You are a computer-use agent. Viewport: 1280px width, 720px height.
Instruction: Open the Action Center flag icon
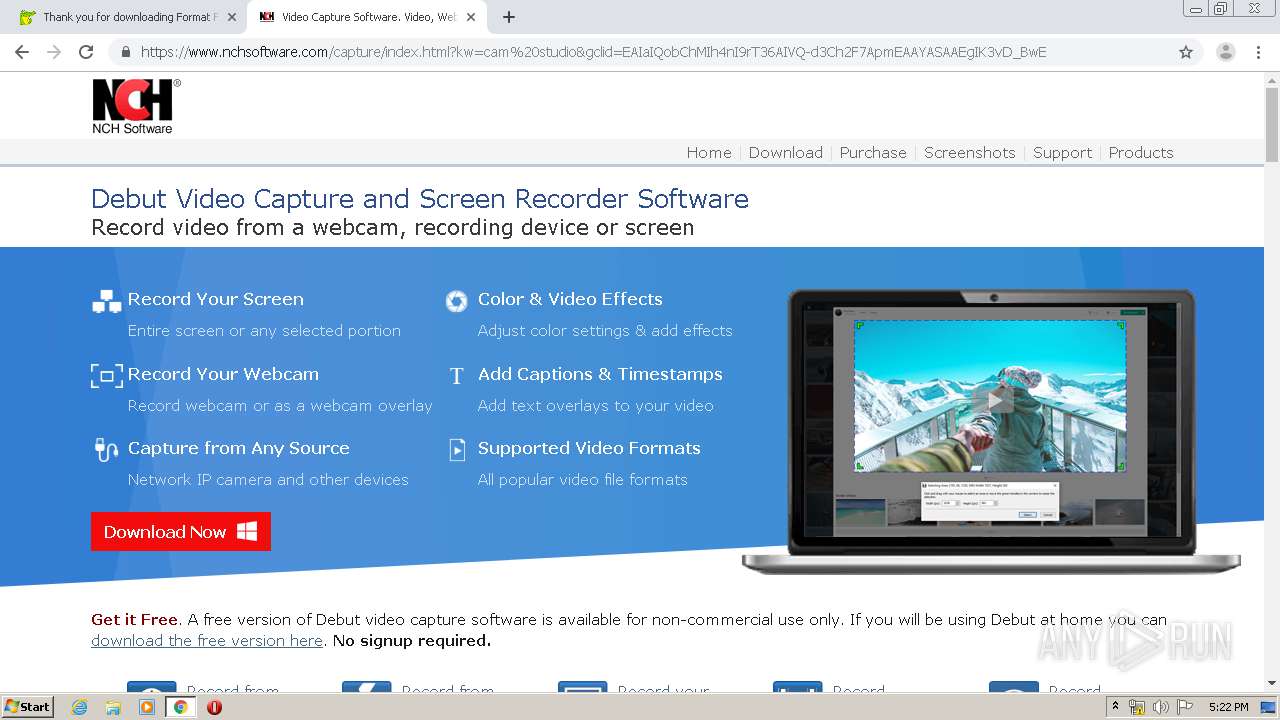(x=1184, y=707)
